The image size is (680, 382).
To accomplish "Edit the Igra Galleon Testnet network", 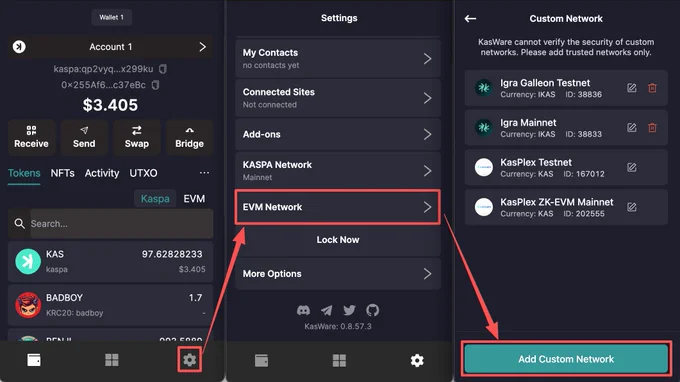I will click(x=632, y=88).
